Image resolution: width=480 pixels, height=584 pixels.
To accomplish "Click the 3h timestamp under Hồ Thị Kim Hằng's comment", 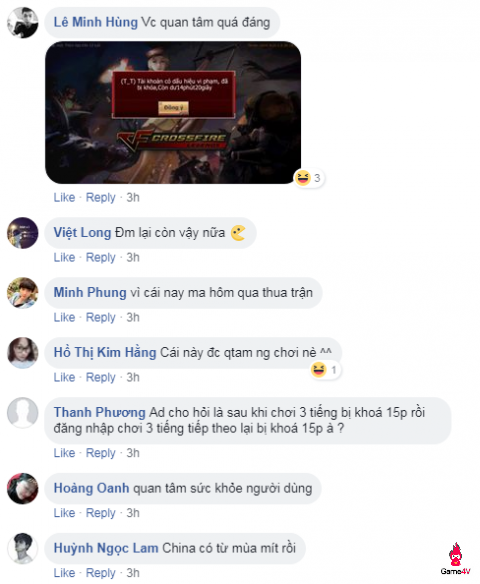I will point(133,377).
